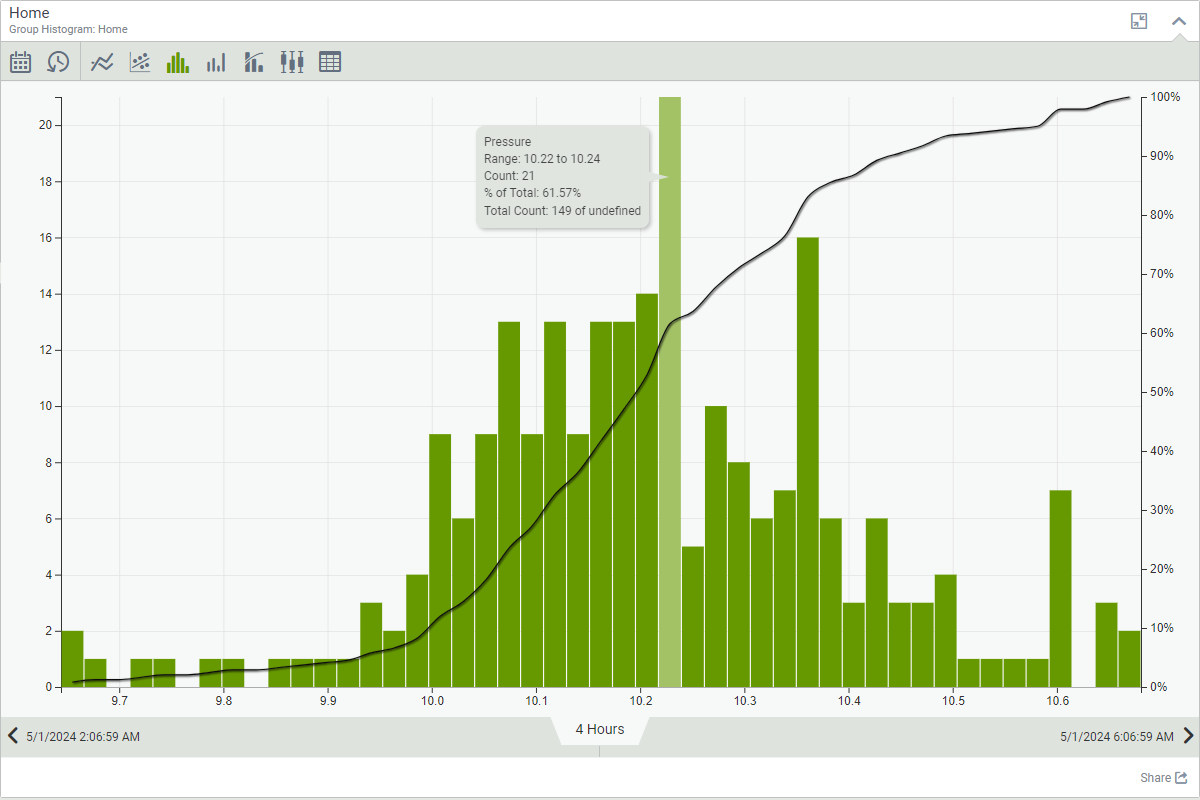Select the green histogram chart view
The width and height of the screenshot is (1200, 800).
pos(178,62)
